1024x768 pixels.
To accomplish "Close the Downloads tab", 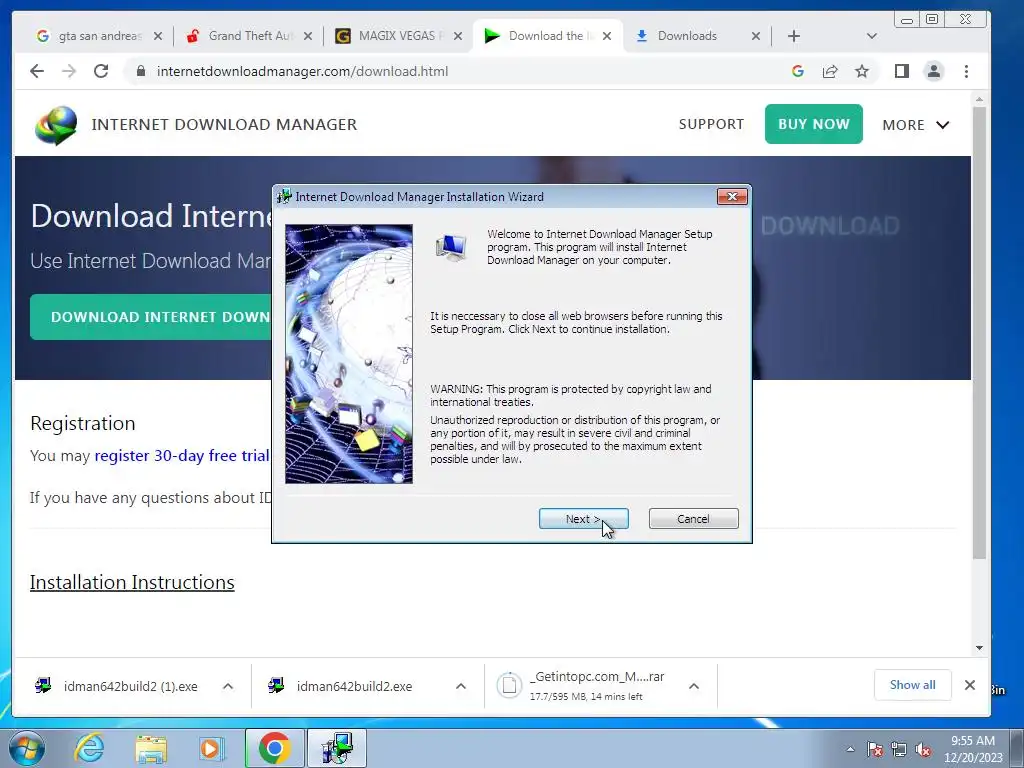I will (756, 36).
